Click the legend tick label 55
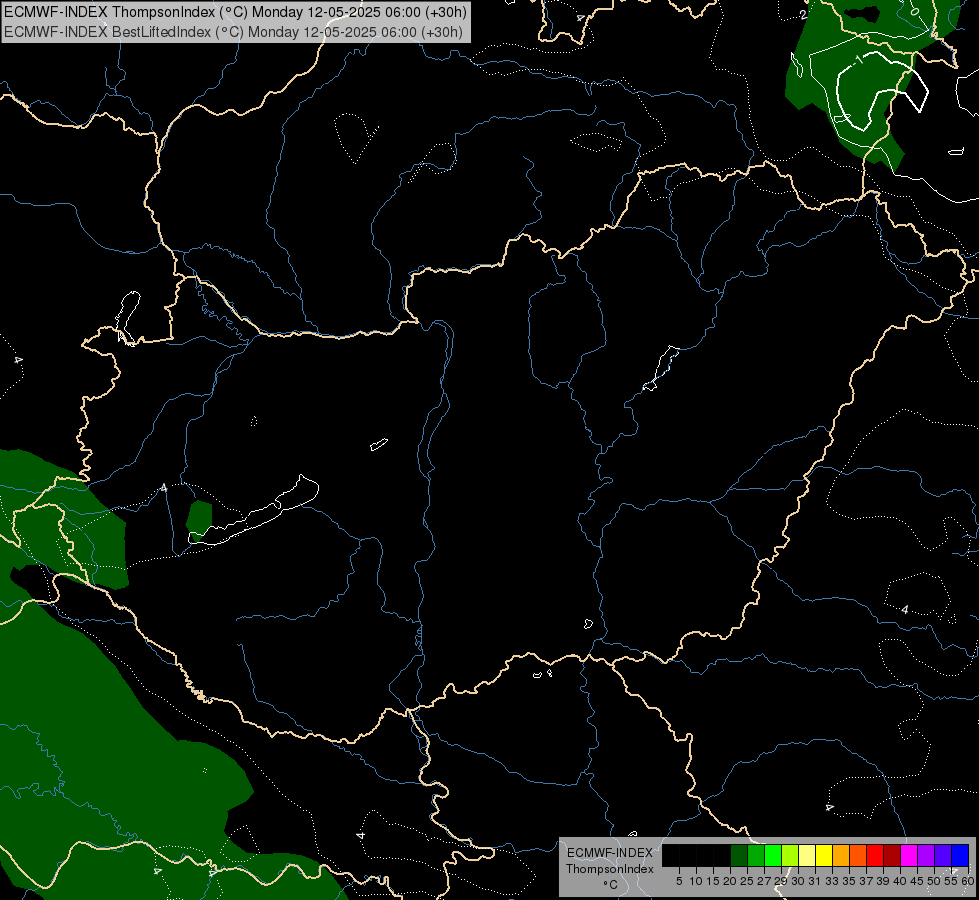Viewport: 979px width, 900px height. click(952, 881)
